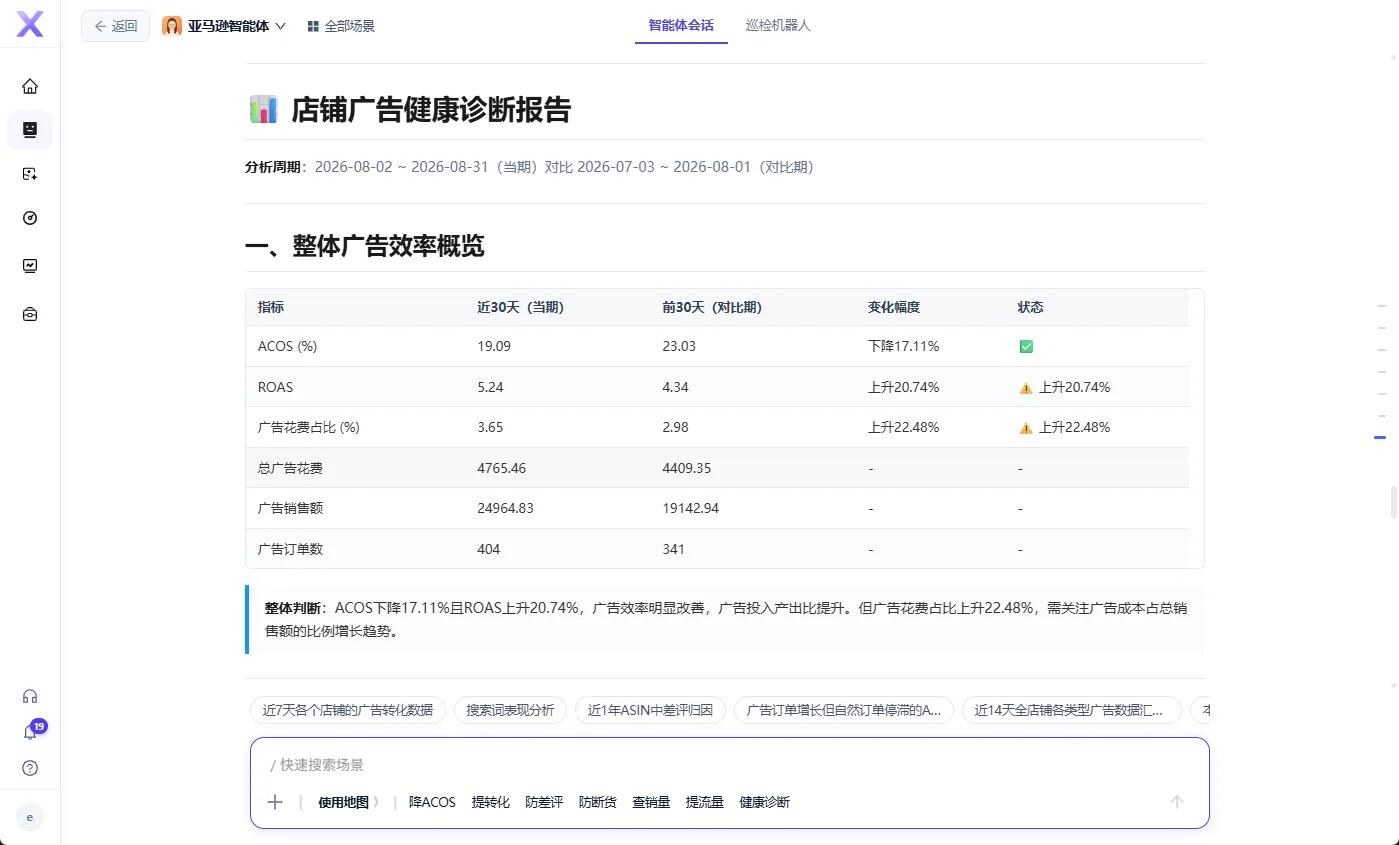Open the chart monitor sidebar icon
The width and height of the screenshot is (1399, 845).
coord(30,266)
